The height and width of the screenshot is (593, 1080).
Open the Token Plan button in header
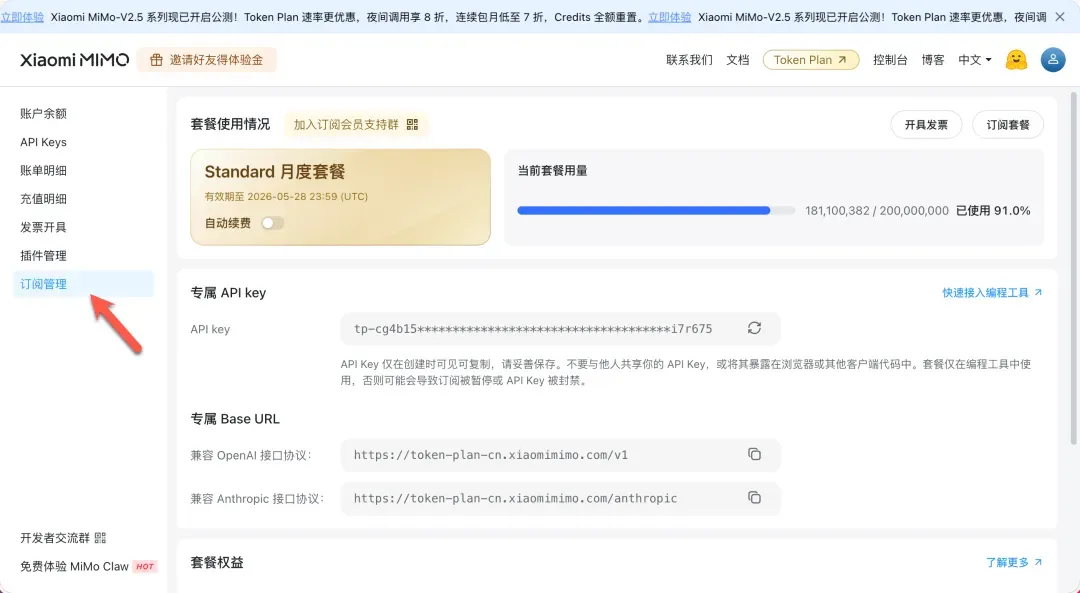point(811,60)
